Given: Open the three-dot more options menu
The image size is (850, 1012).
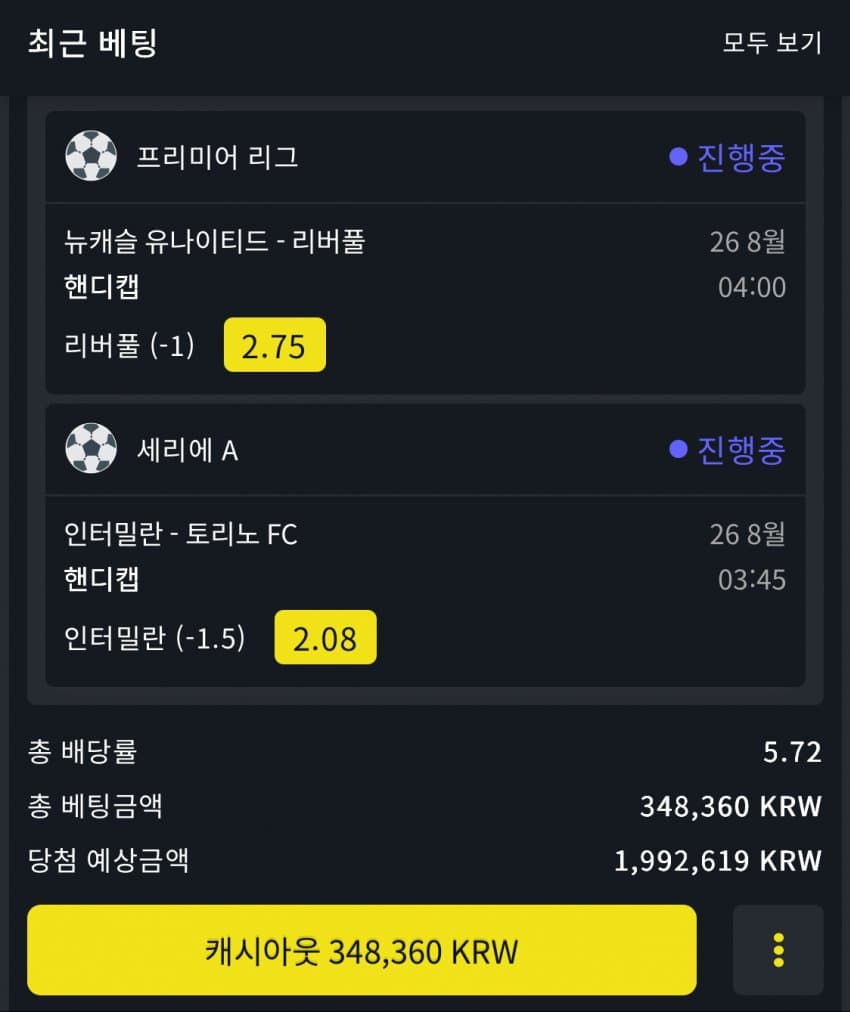Looking at the screenshot, I should click(x=778, y=950).
